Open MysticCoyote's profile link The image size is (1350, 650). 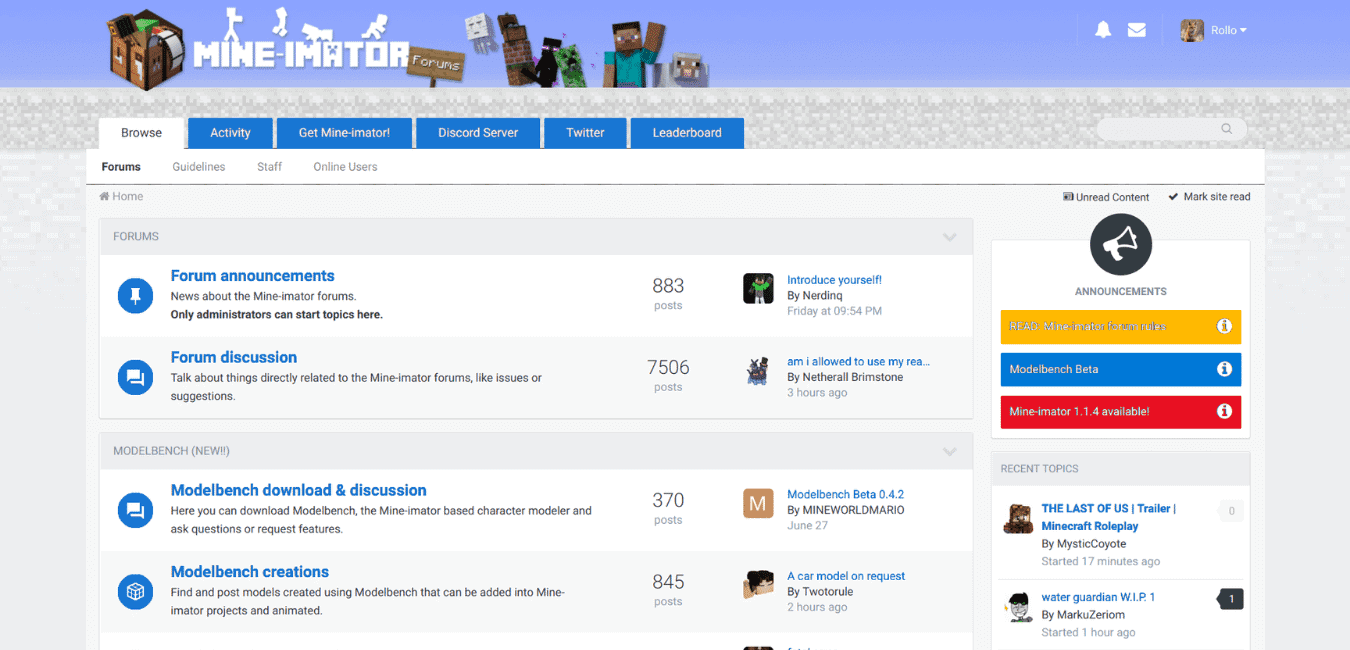tap(1092, 544)
